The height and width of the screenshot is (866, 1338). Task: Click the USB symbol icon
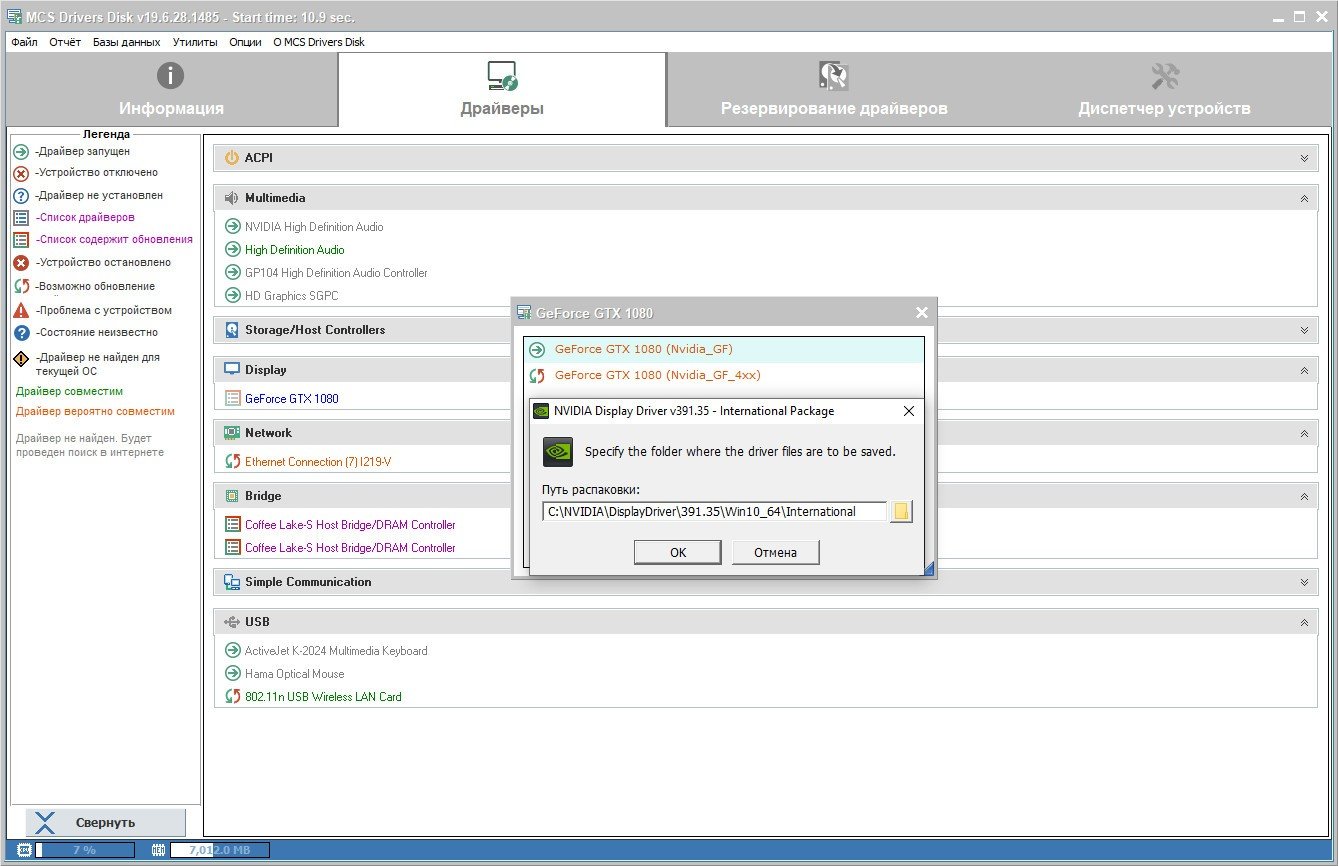232,622
